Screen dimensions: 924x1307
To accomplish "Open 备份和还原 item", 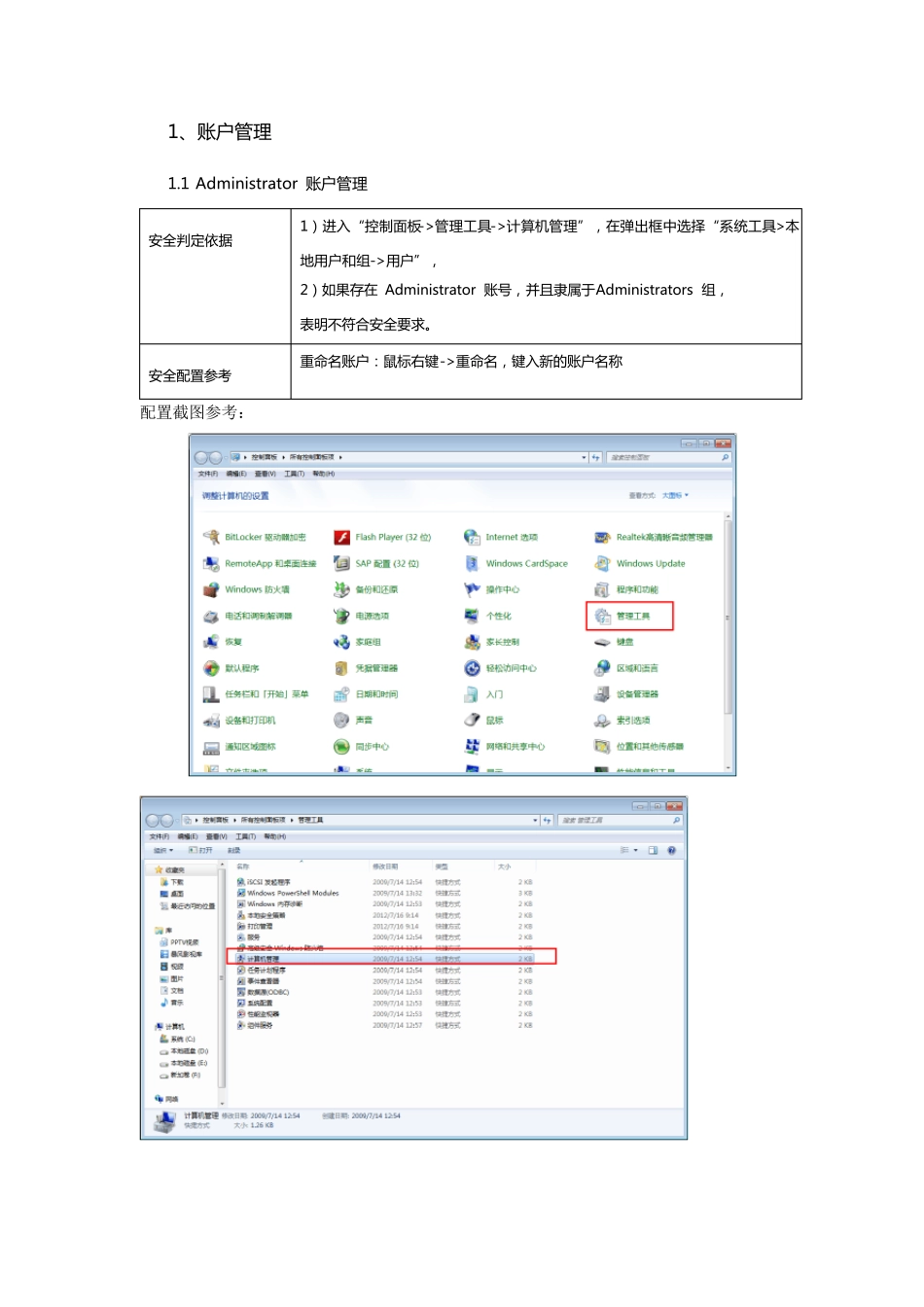I will [x=366, y=589].
